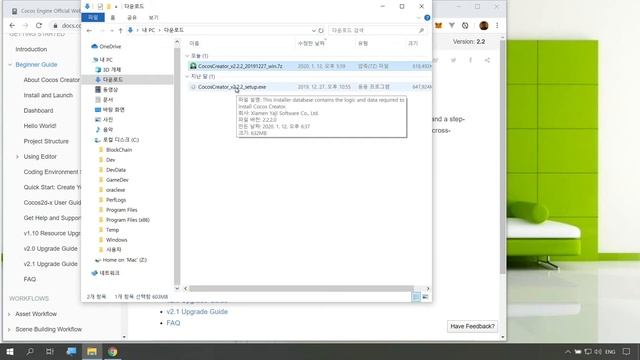Click the horizontal scrollbar in file list
The height and width of the screenshot is (360, 640).
pyautogui.click(x=301, y=289)
